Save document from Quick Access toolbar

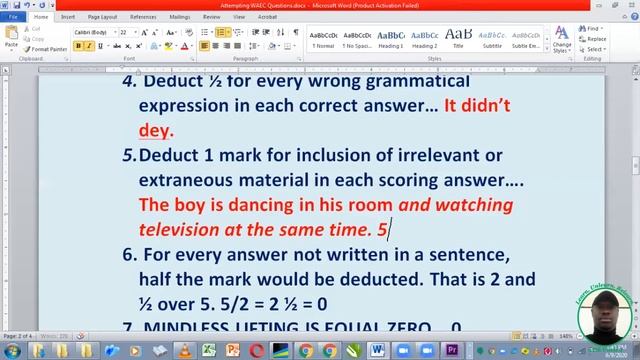pos(17,5)
